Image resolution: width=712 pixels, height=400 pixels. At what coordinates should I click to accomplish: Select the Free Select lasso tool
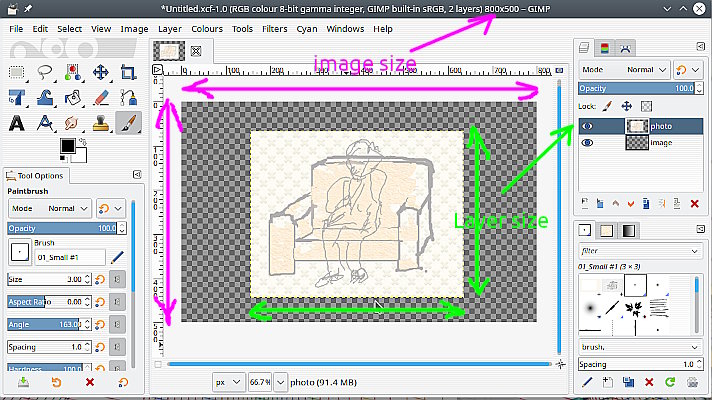tap(44, 72)
